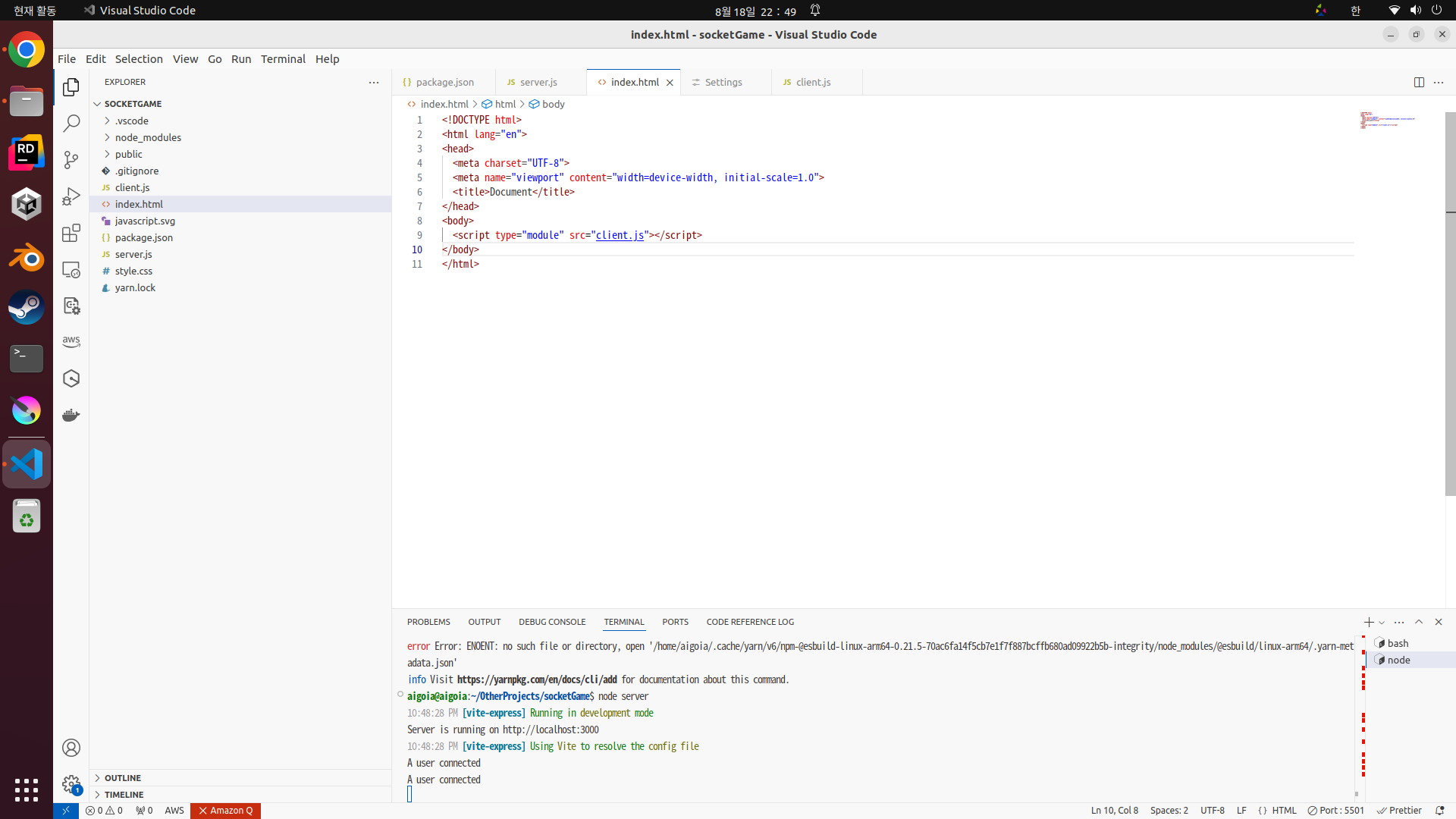Screen dimensions: 1456x819
Task: Open Accounts menu in activity bar
Action: [71, 748]
